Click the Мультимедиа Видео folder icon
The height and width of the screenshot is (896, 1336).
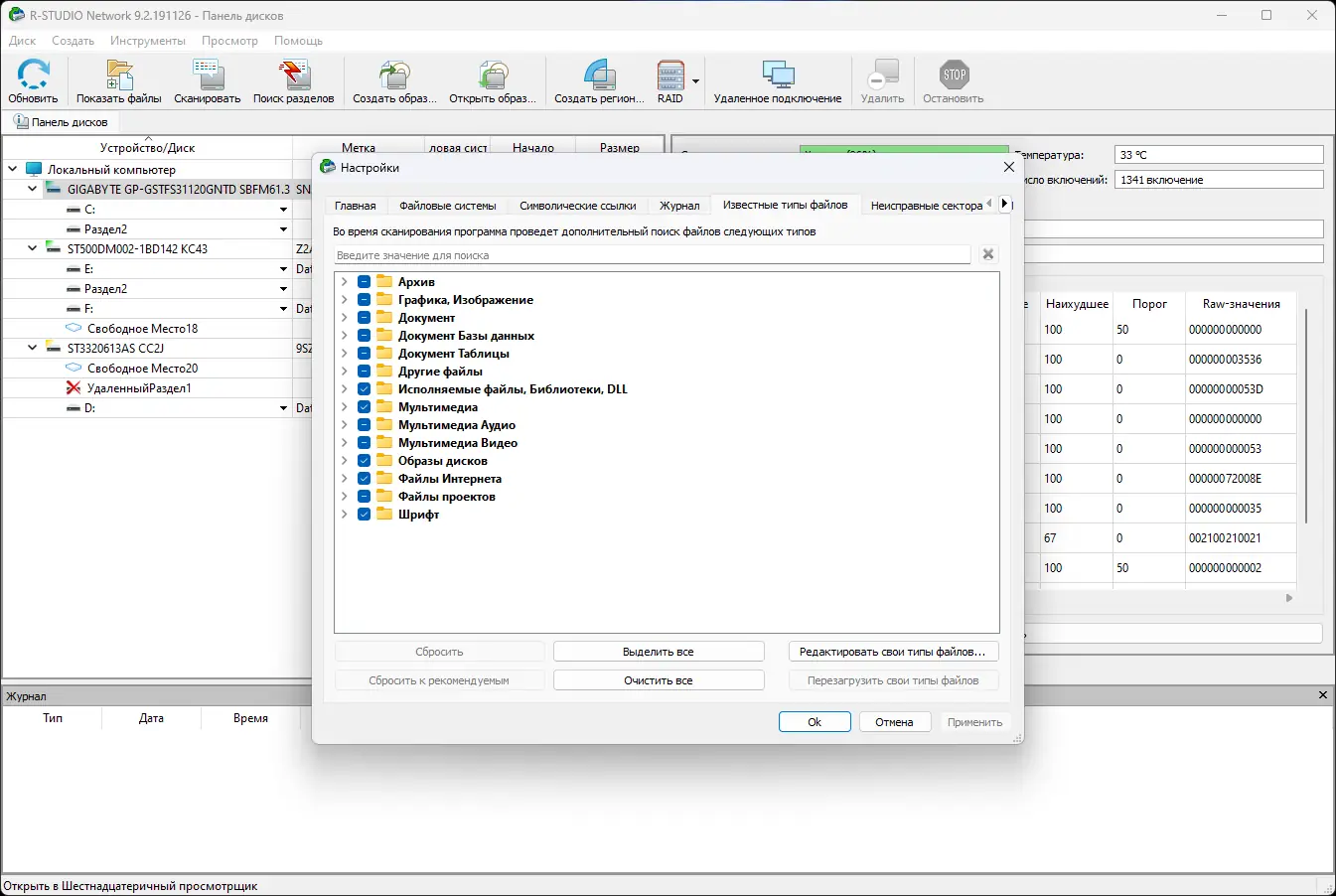384,443
